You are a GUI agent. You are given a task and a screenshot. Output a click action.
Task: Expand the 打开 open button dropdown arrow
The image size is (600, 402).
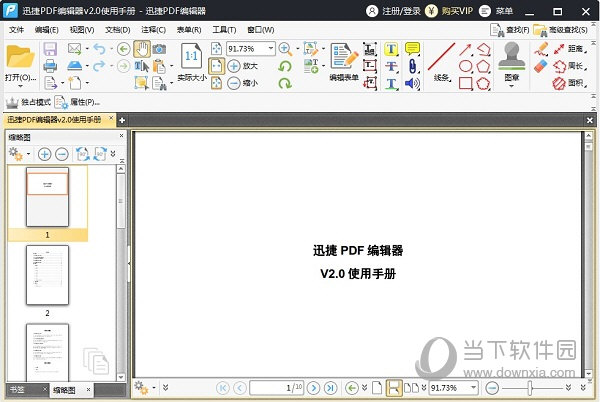point(20,86)
